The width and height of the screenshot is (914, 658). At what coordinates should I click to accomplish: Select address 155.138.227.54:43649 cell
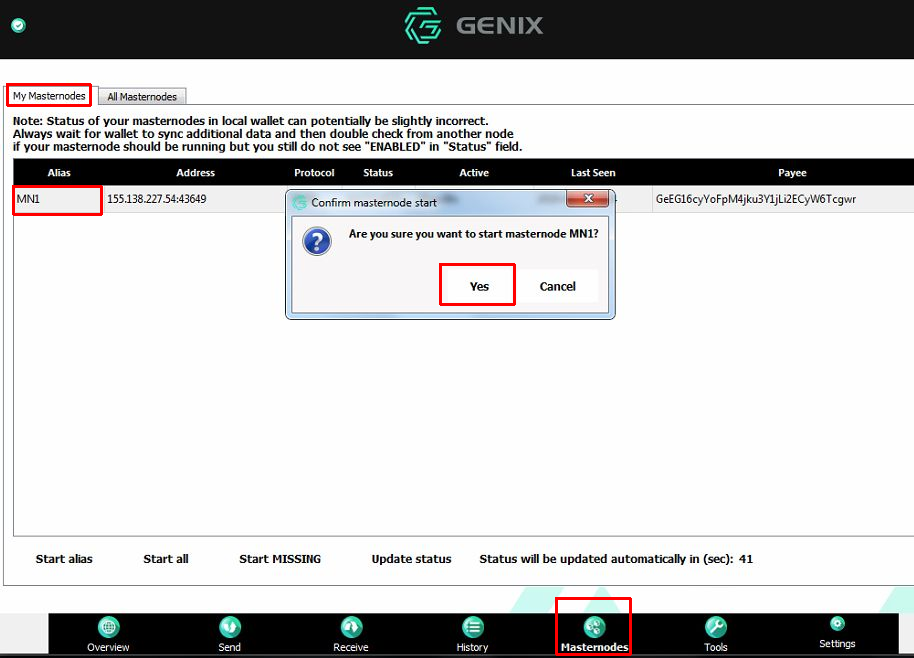pos(195,199)
